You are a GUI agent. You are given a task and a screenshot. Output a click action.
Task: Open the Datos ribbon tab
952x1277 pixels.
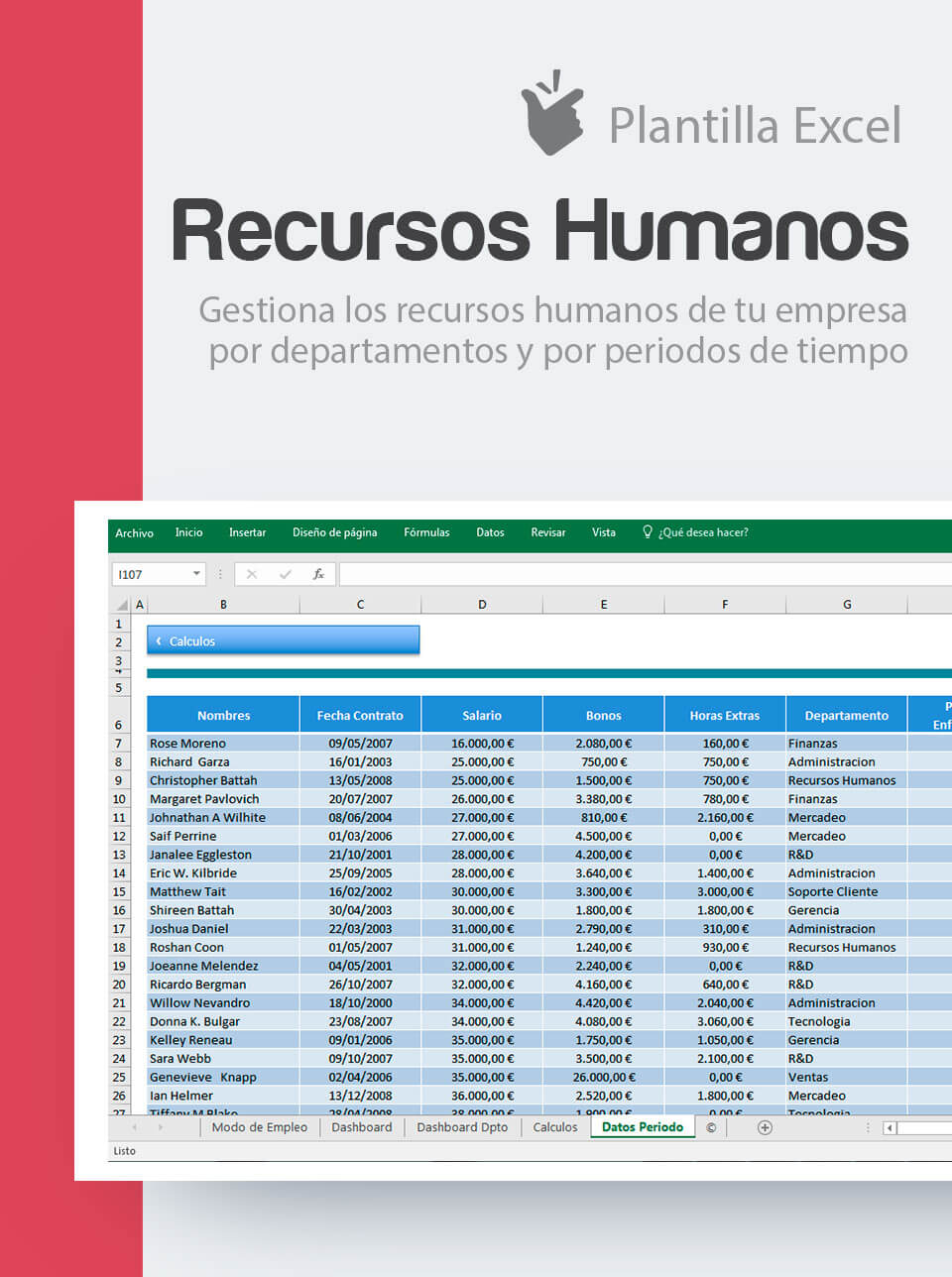coord(490,532)
